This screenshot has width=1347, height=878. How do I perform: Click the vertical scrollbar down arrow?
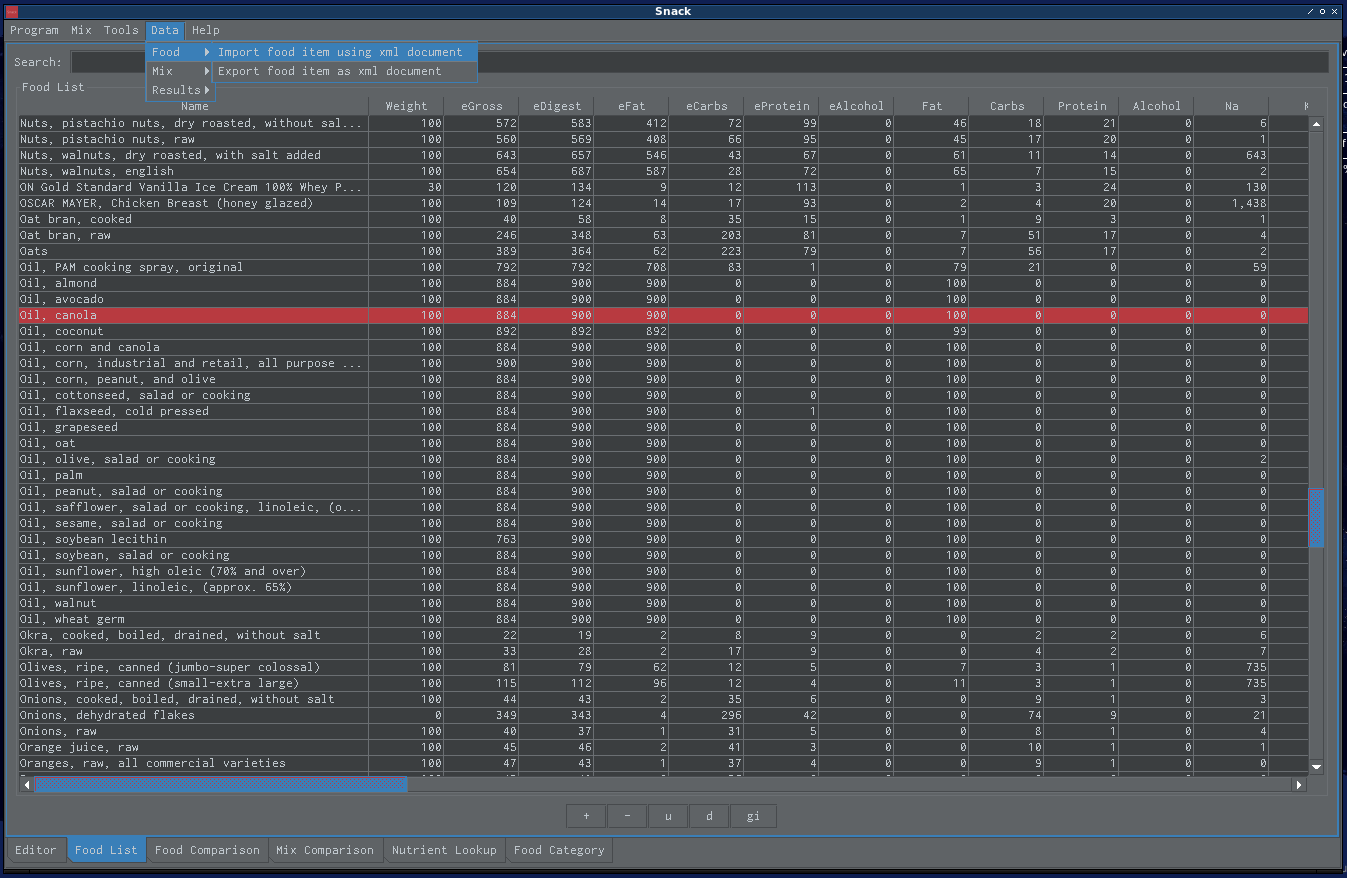pos(1316,767)
